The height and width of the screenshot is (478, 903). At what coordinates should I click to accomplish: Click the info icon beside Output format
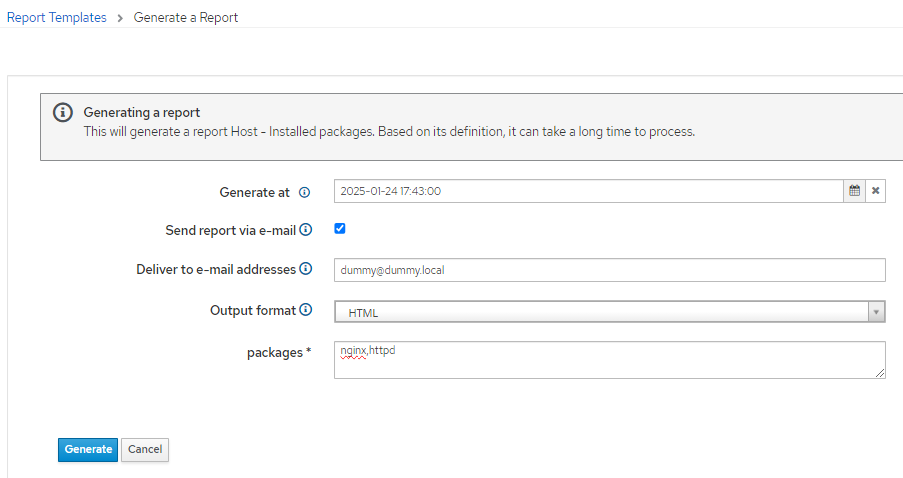pos(306,309)
